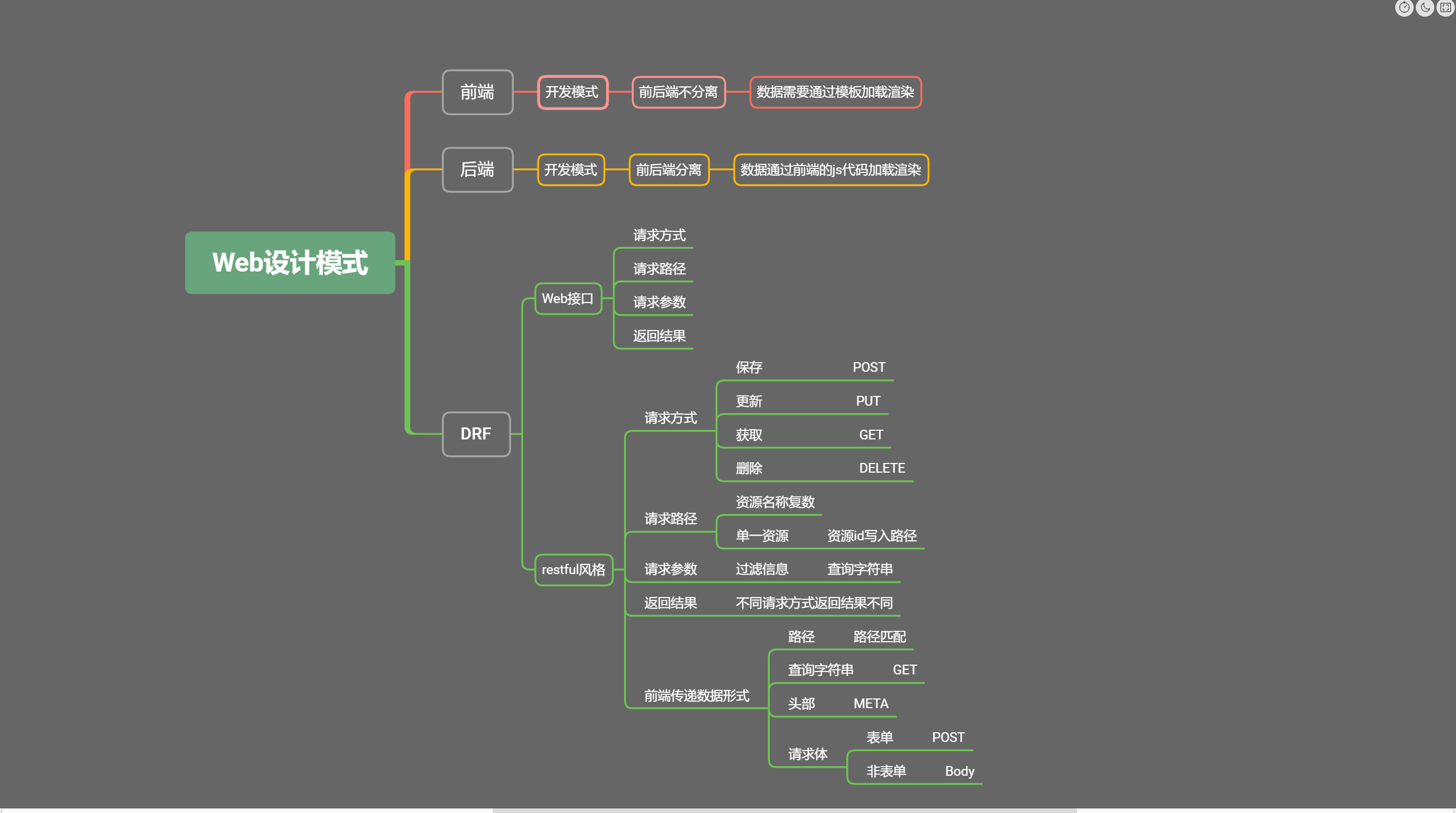Click the DELETE label in 请求方式

pyautogui.click(x=882, y=468)
